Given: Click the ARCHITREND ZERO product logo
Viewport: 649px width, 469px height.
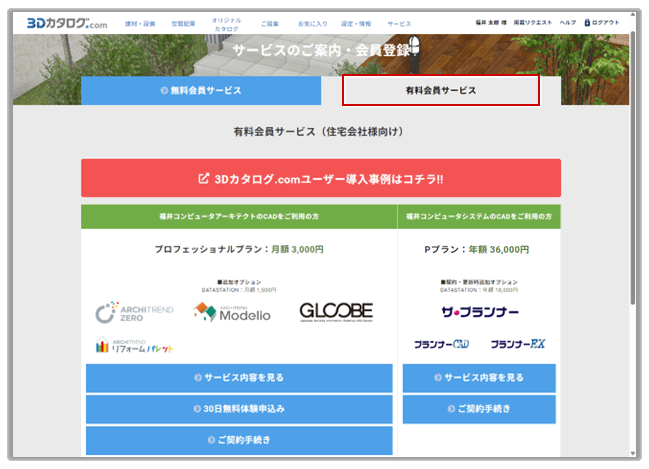Looking at the screenshot, I should (x=134, y=313).
